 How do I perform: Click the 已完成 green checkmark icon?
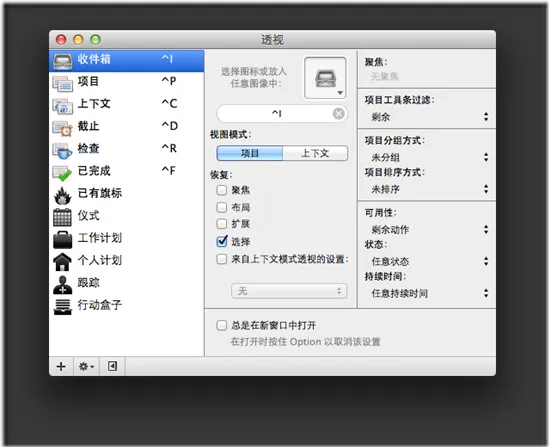coord(62,173)
